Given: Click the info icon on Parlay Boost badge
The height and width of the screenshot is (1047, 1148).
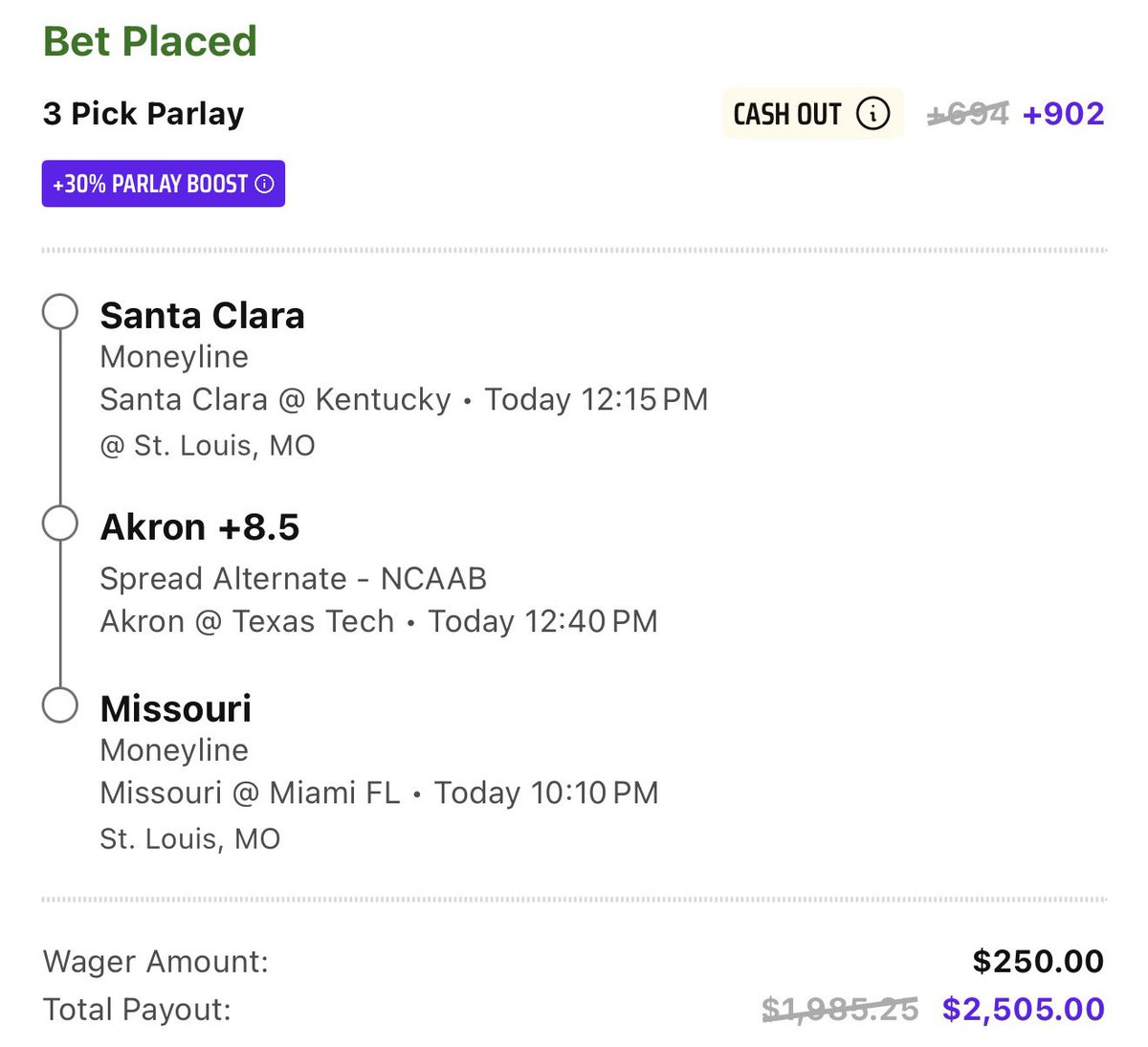Looking at the screenshot, I should click(265, 184).
